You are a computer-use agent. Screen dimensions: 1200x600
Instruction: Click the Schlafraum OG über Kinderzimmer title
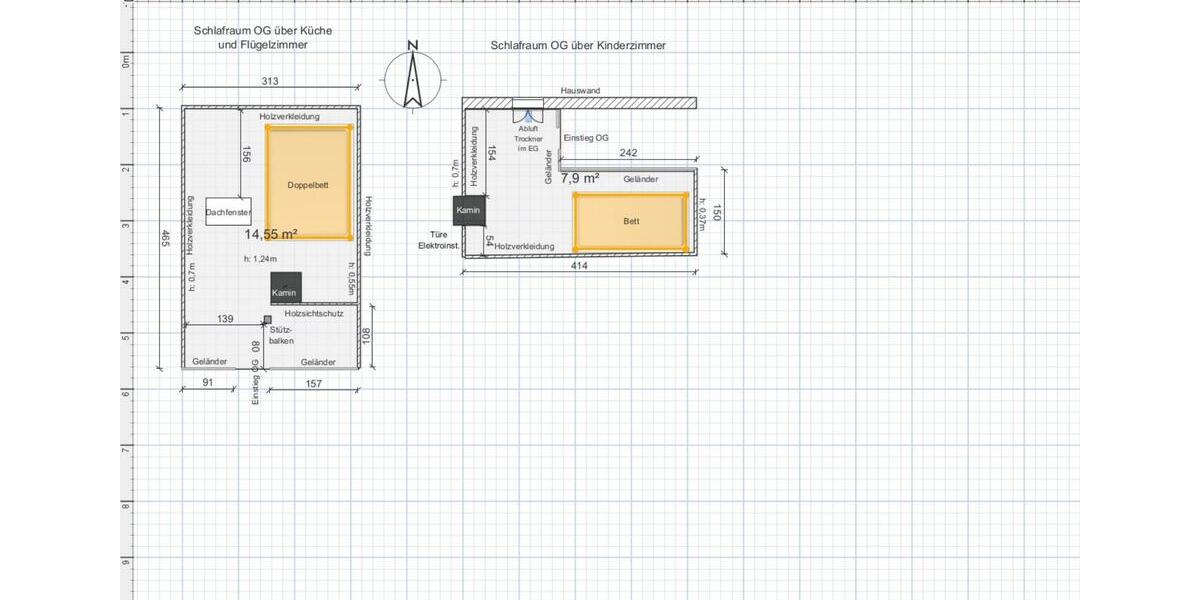tap(578, 45)
